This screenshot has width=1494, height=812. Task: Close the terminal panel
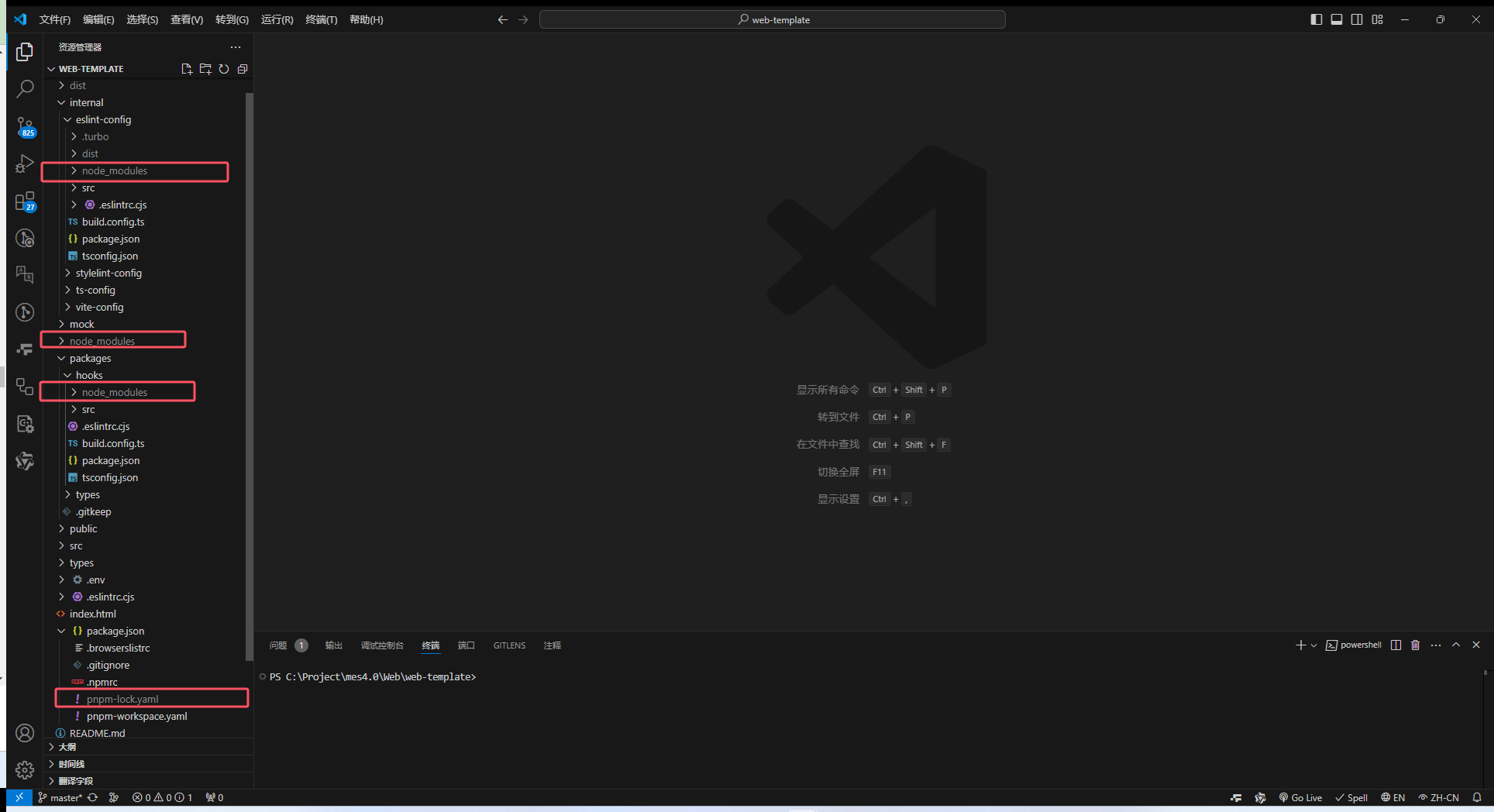point(1476,645)
